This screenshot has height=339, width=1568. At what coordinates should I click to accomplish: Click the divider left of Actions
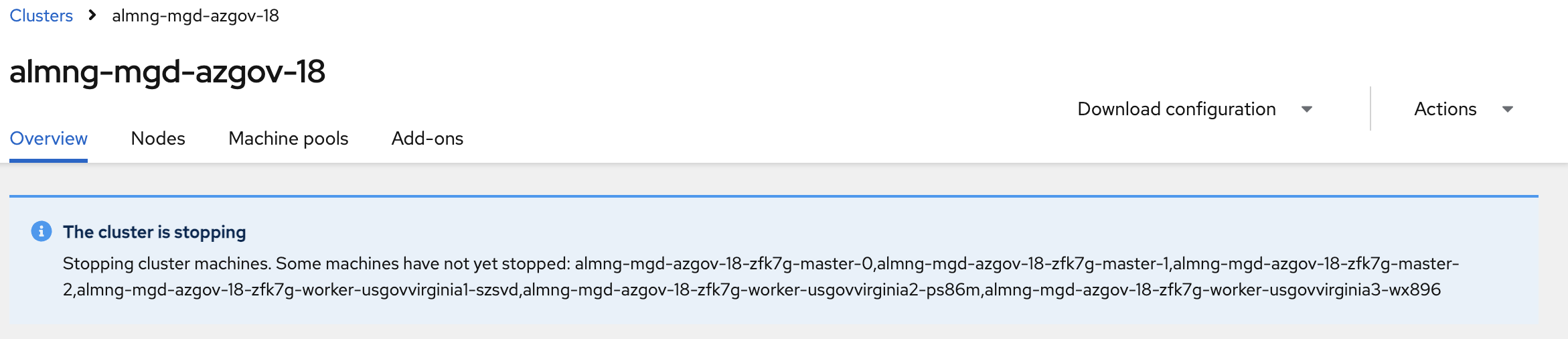click(x=1370, y=109)
